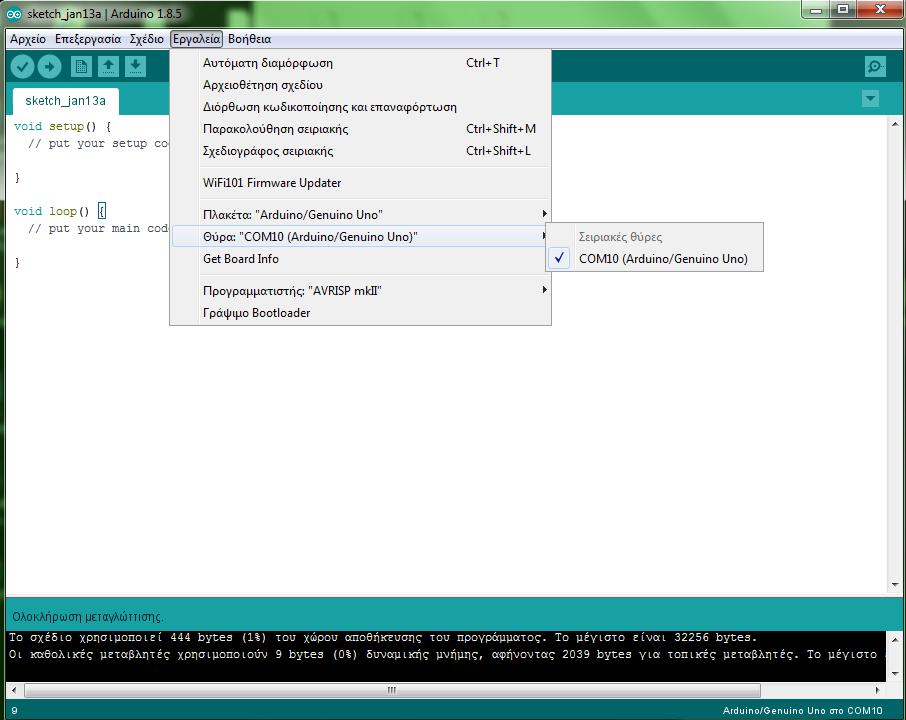Open the Serial Monitor magnifier icon
The image size is (906, 720).
coord(875,67)
